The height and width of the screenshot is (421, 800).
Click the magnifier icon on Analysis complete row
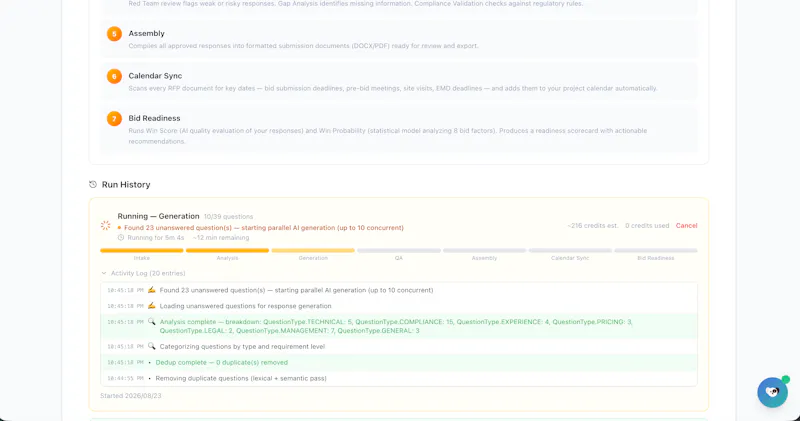(x=152, y=321)
